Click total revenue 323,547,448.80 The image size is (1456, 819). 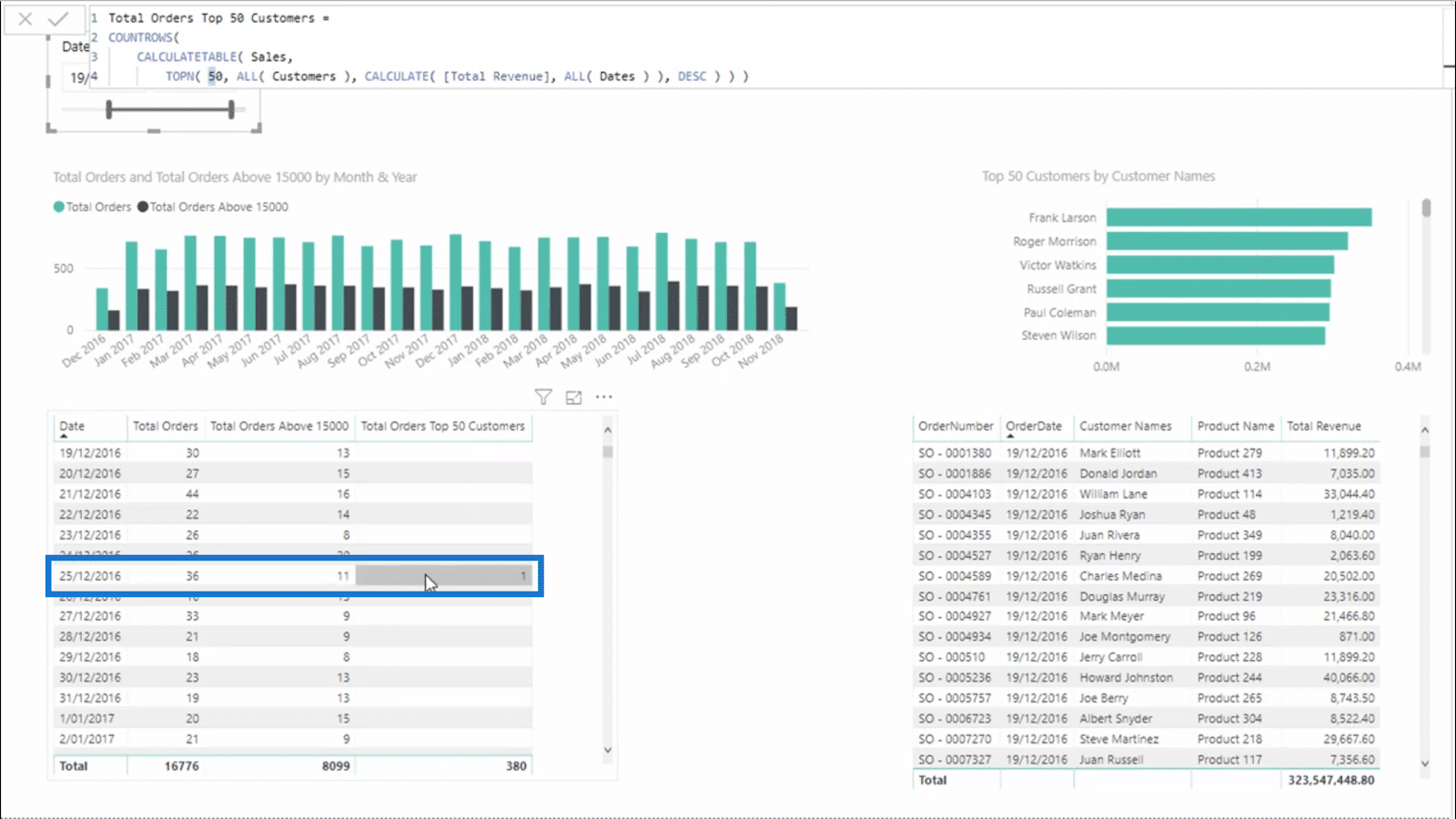[1330, 780]
